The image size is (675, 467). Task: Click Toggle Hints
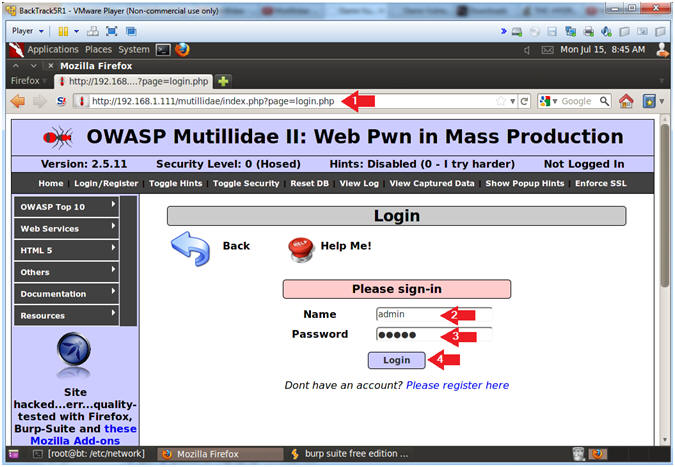pyautogui.click(x=175, y=183)
